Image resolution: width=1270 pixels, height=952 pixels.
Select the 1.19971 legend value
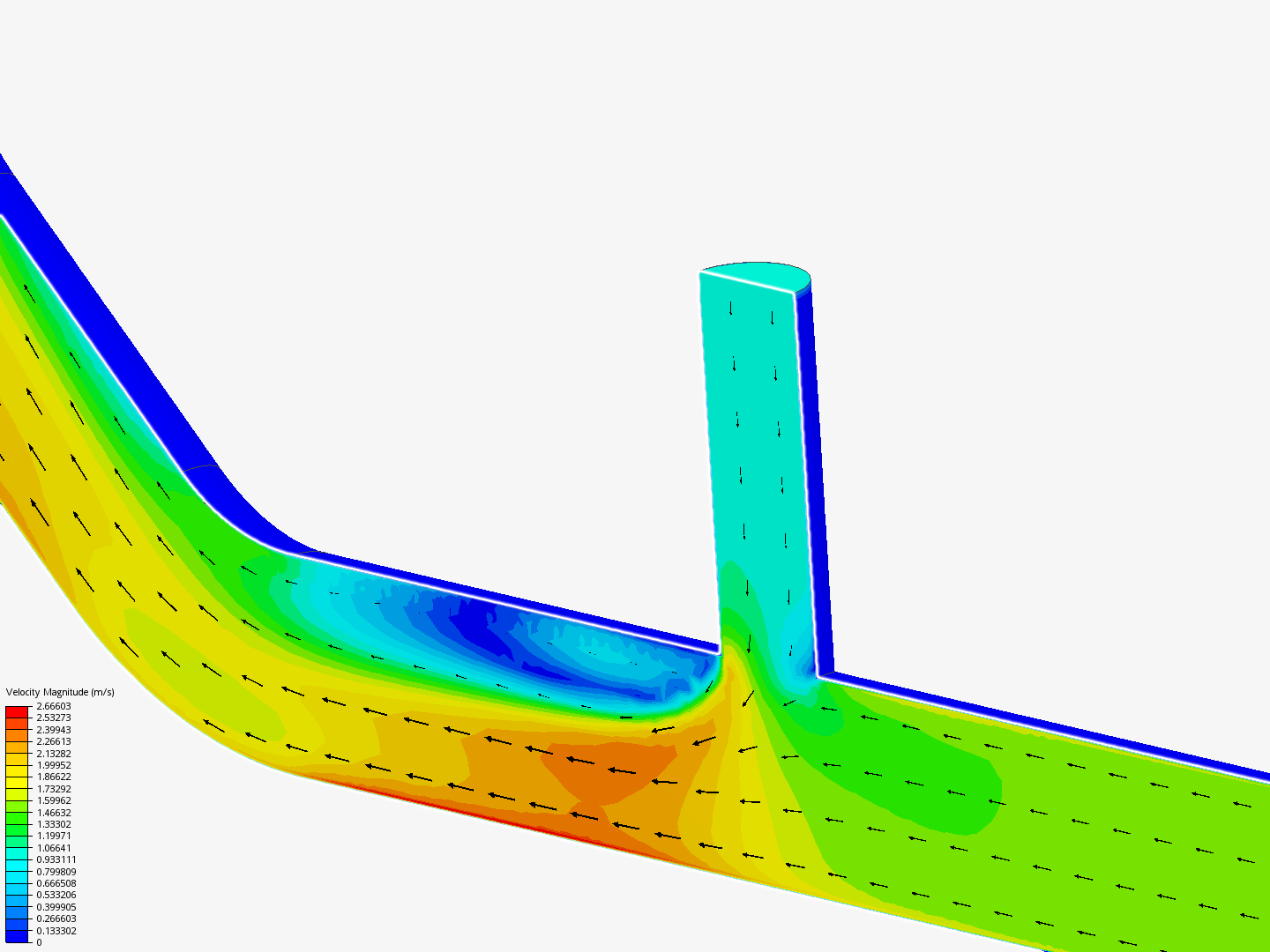click(54, 836)
